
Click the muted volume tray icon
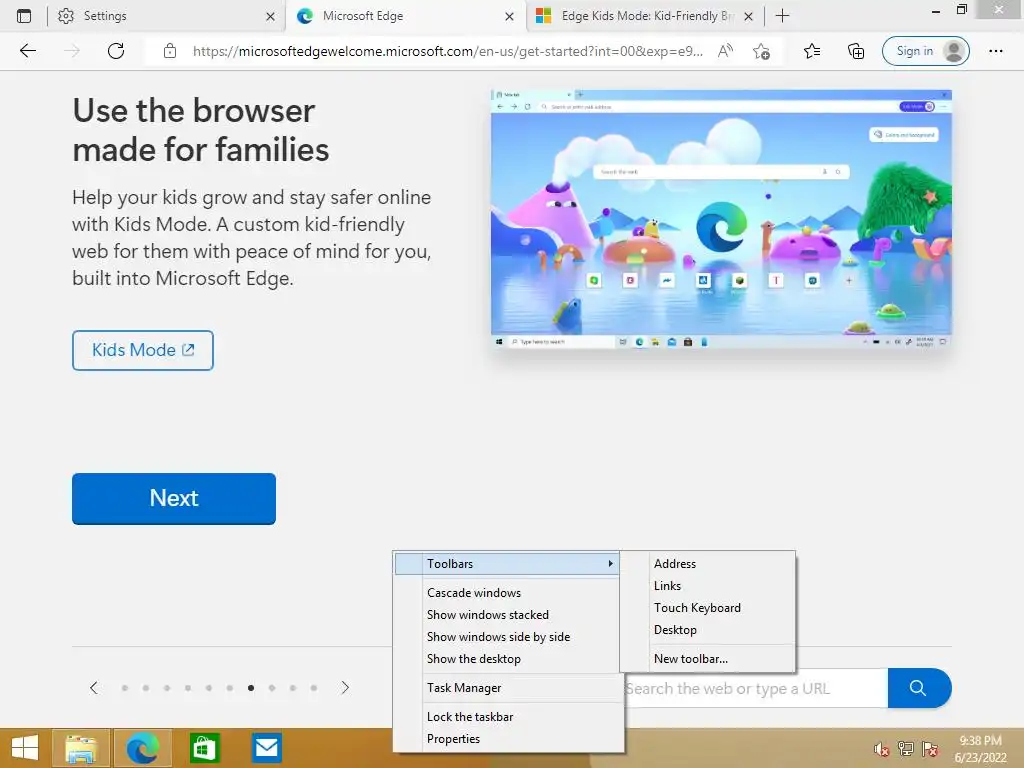[x=882, y=749]
